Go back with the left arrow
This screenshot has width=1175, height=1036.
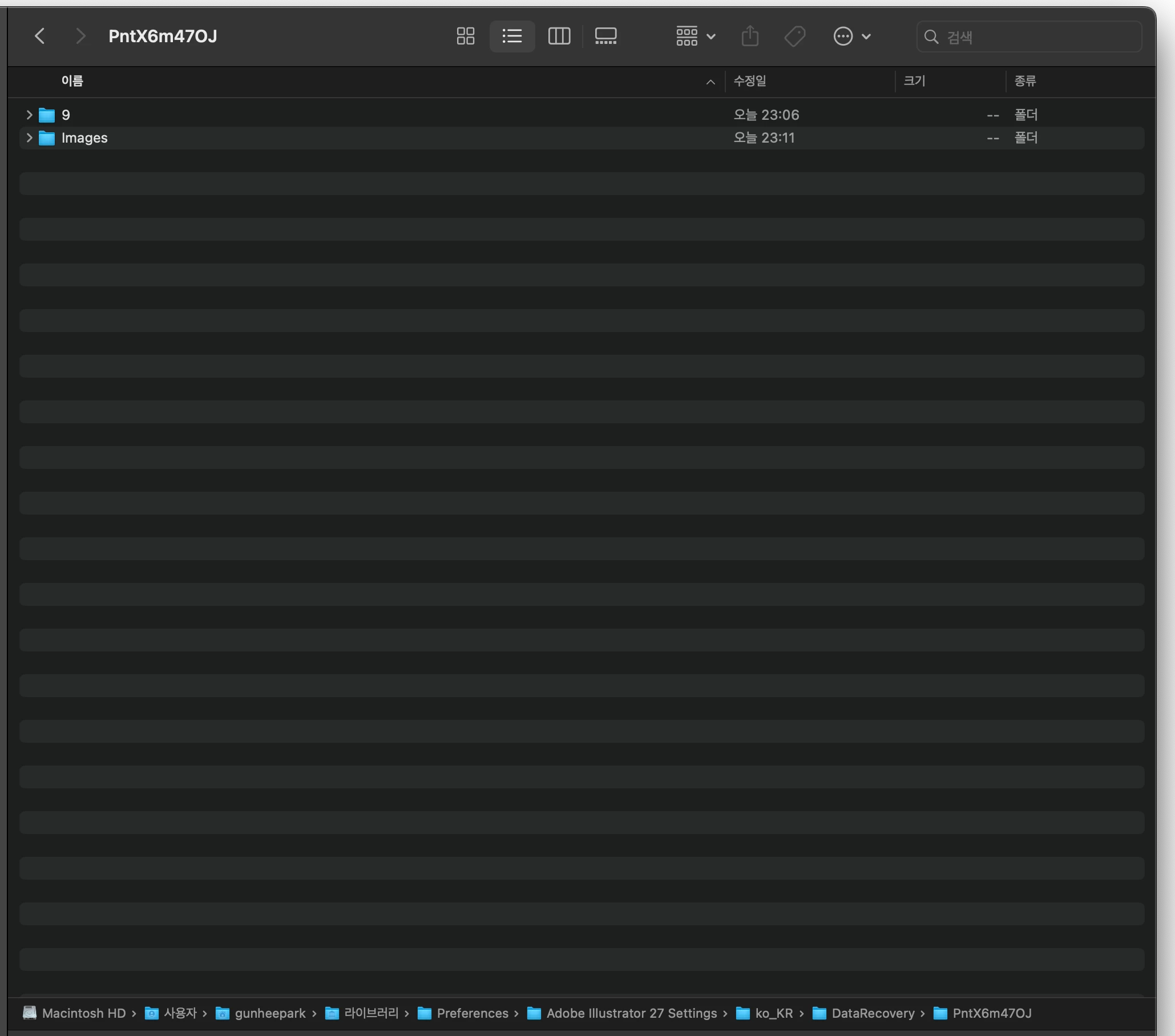pos(40,36)
